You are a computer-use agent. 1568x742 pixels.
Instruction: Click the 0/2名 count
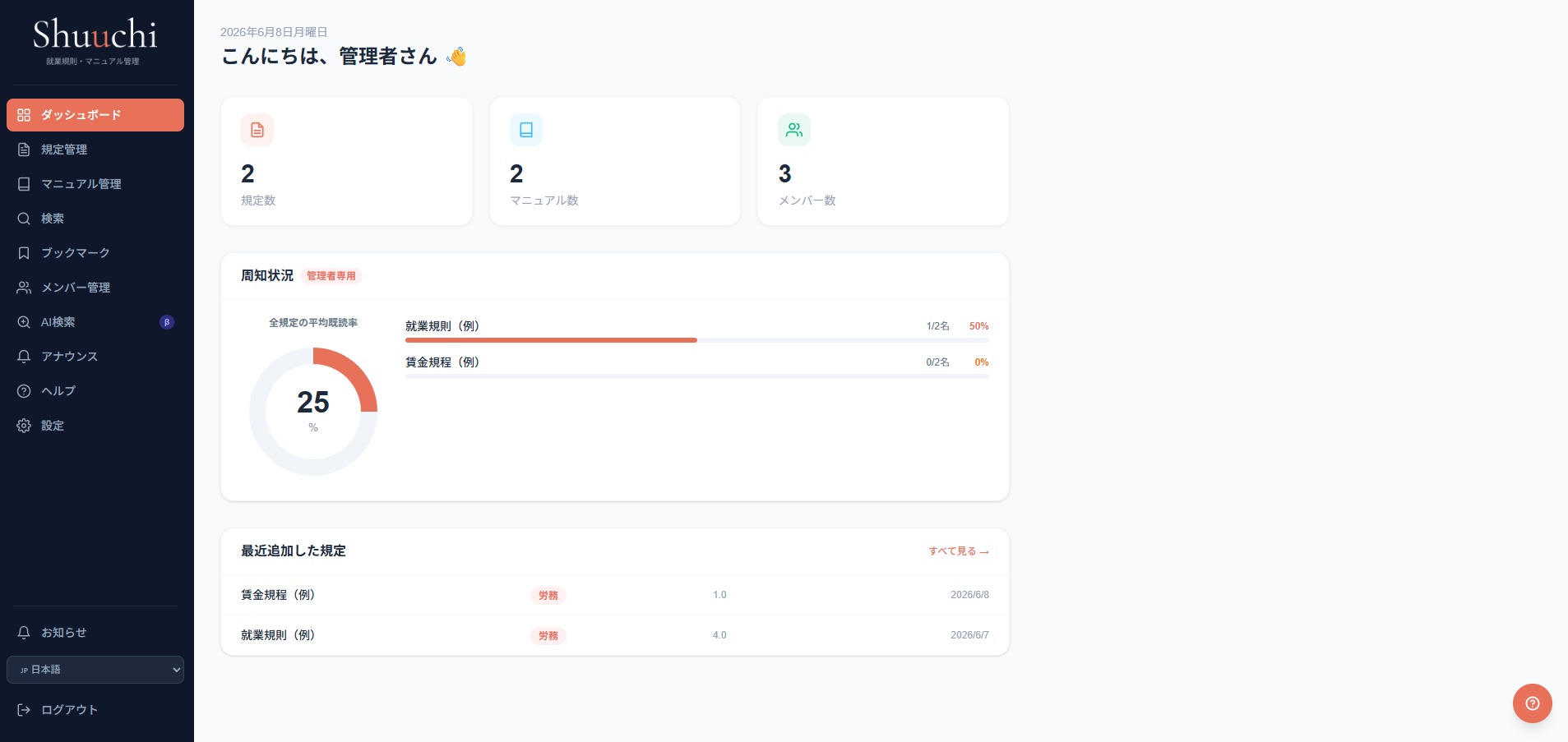(x=938, y=362)
